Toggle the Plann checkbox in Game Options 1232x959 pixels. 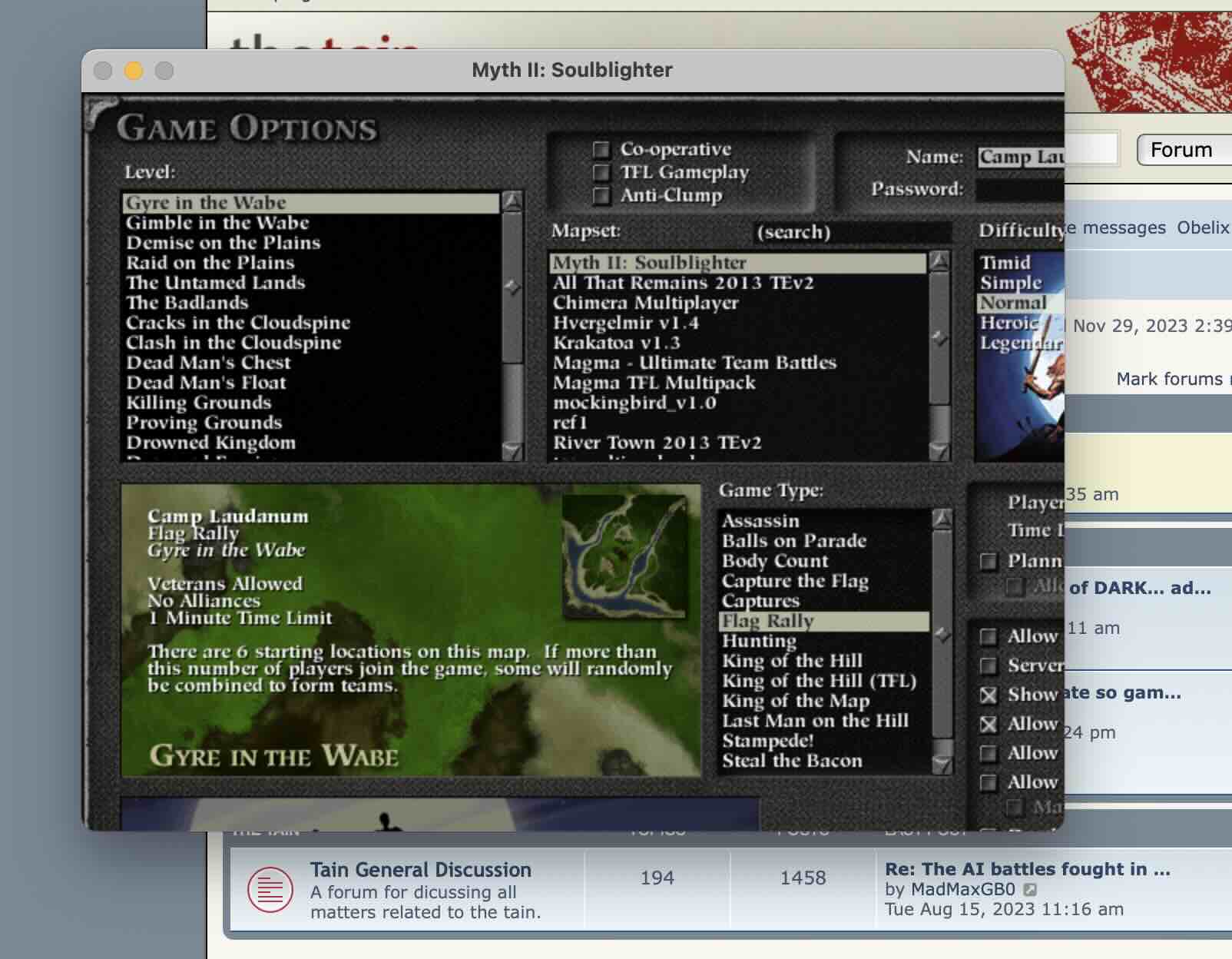pyautogui.click(x=989, y=562)
